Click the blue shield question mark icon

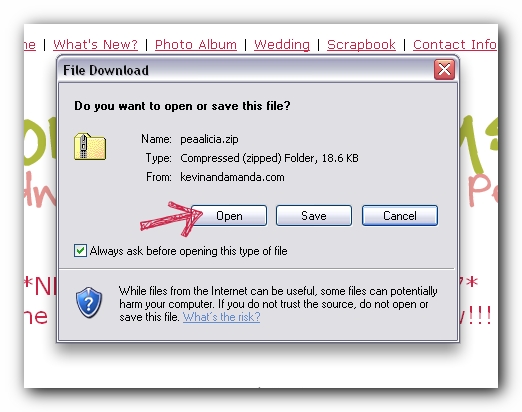pyautogui.click(x=89, y=303)
